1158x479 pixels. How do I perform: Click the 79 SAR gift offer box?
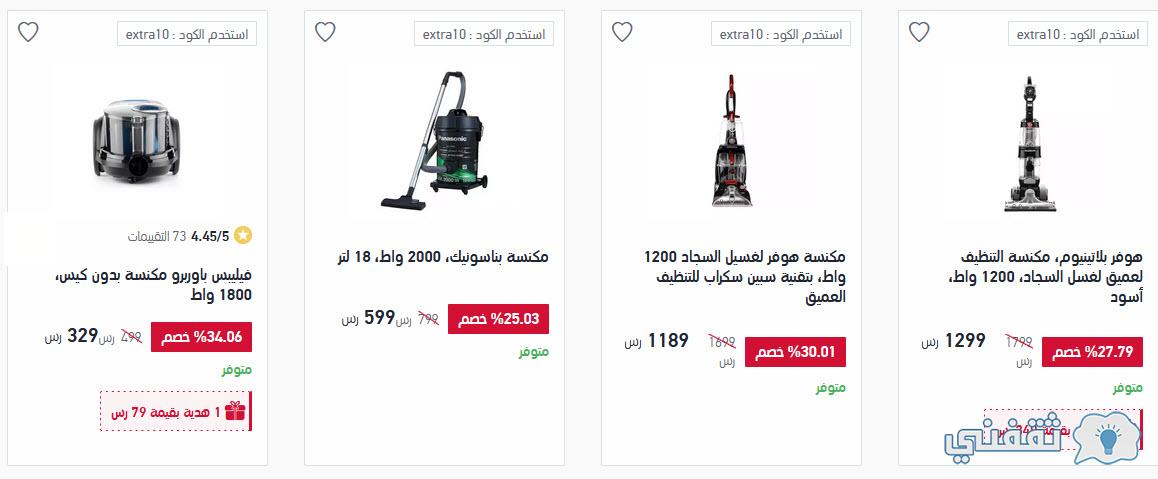click(176, 411)
